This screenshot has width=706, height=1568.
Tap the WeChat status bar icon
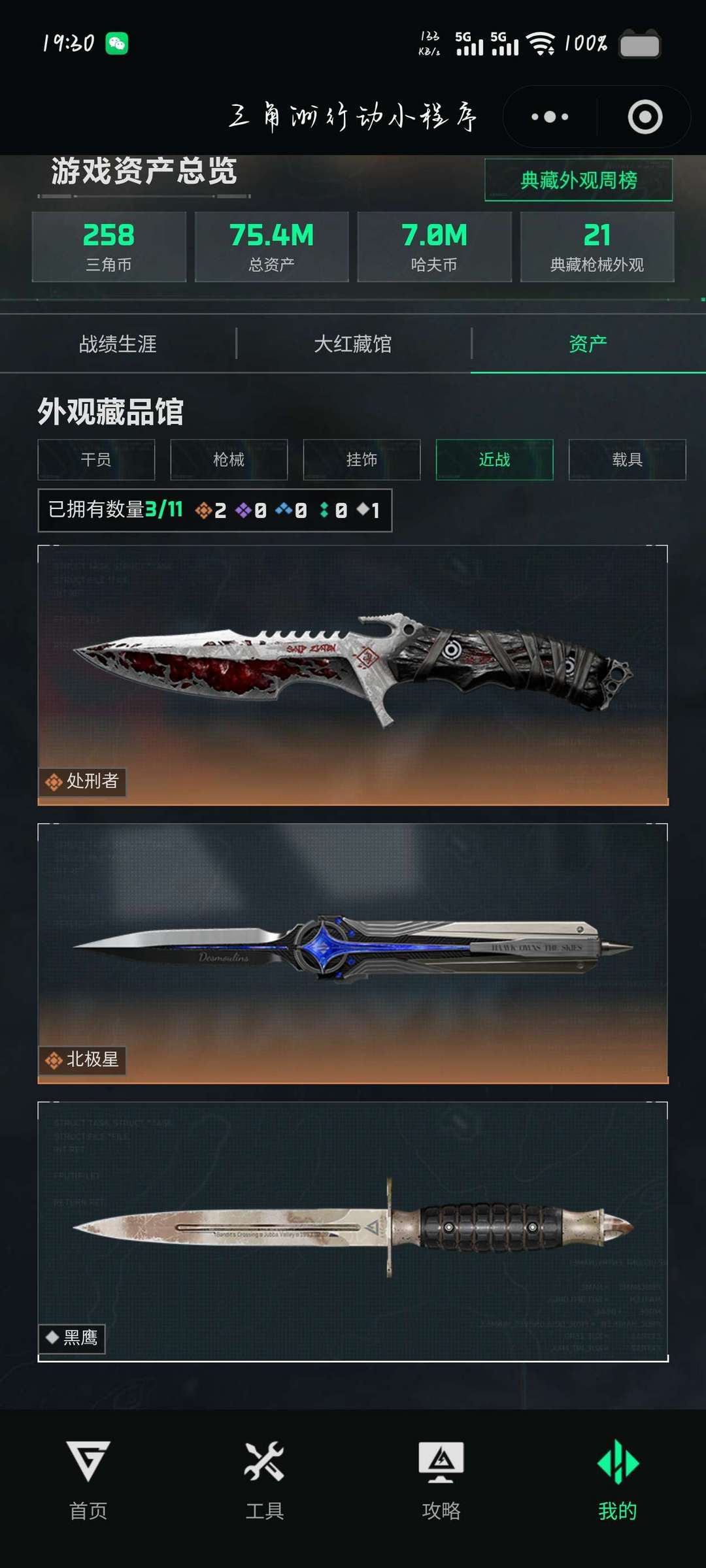pos(117,44)
